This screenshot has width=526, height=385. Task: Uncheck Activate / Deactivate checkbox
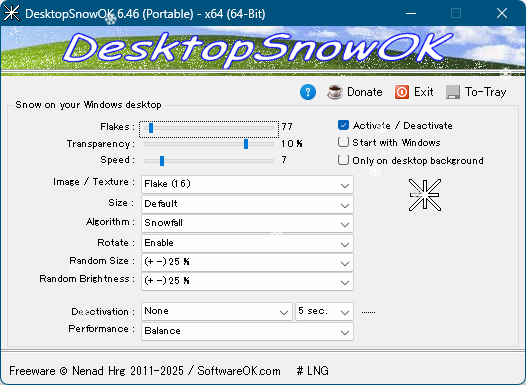point(343,125)
